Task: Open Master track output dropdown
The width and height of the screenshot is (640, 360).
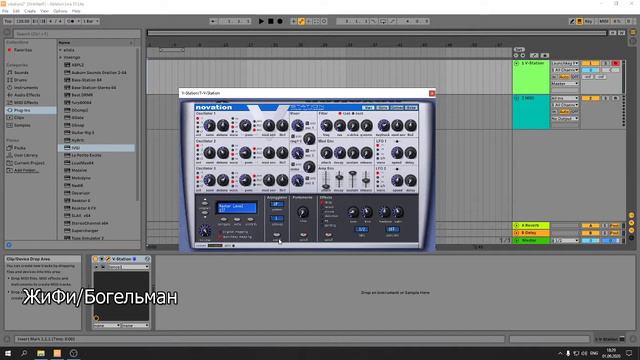Action: [565, 240]
